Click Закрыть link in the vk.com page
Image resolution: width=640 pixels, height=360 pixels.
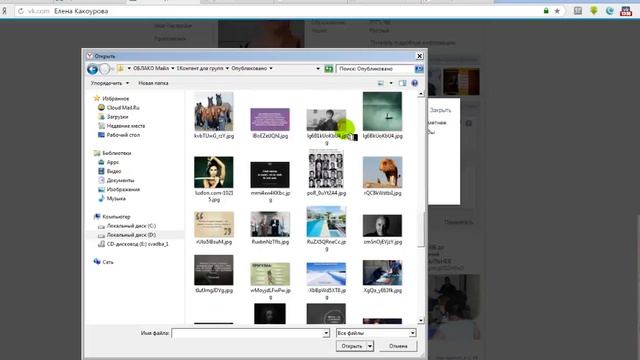coord(440,110)
